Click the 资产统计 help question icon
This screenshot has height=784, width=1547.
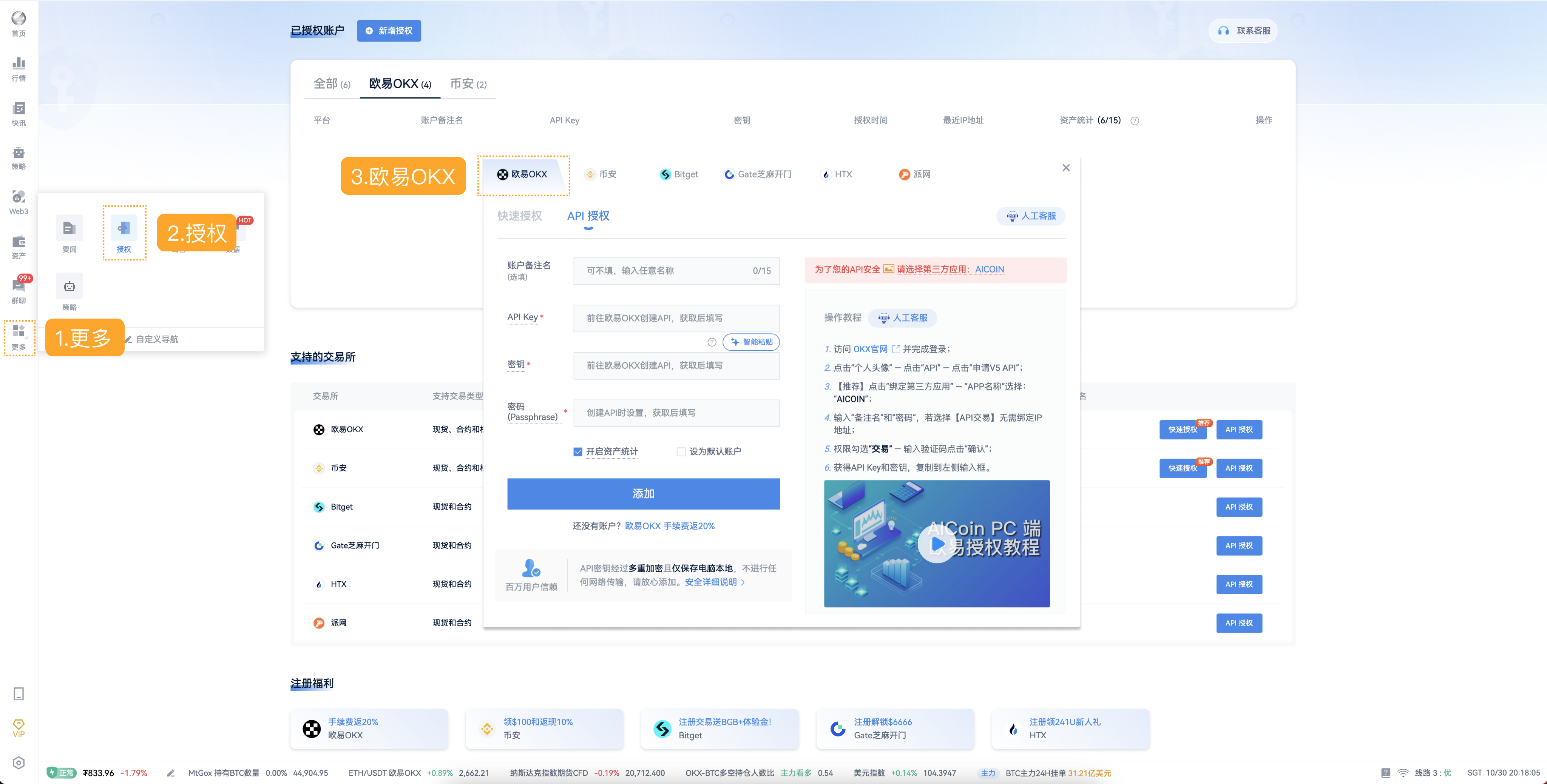pyautogui.click(x=1135, y=121)
